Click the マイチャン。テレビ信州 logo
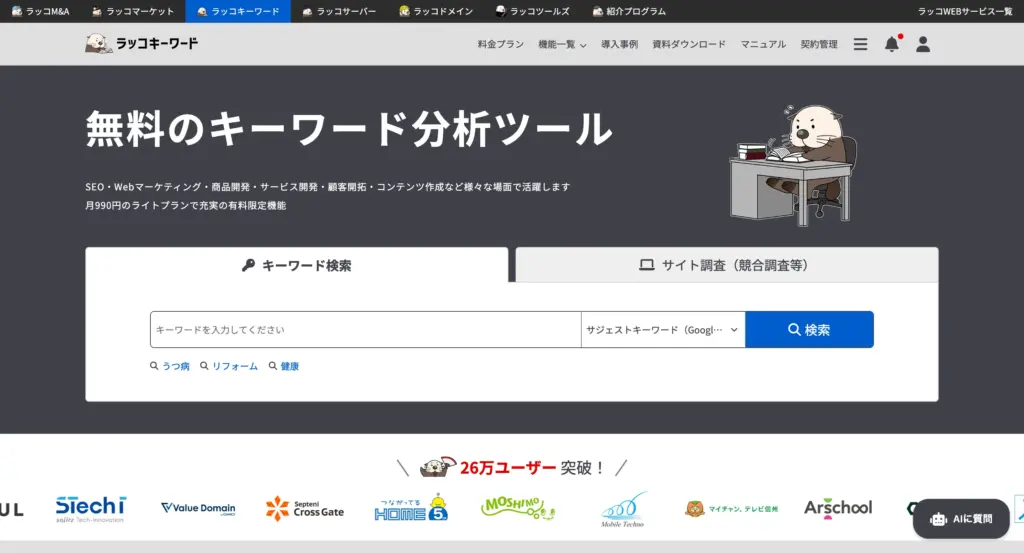This screenshot has width=1024, height=553. click(x=731, y=508)
